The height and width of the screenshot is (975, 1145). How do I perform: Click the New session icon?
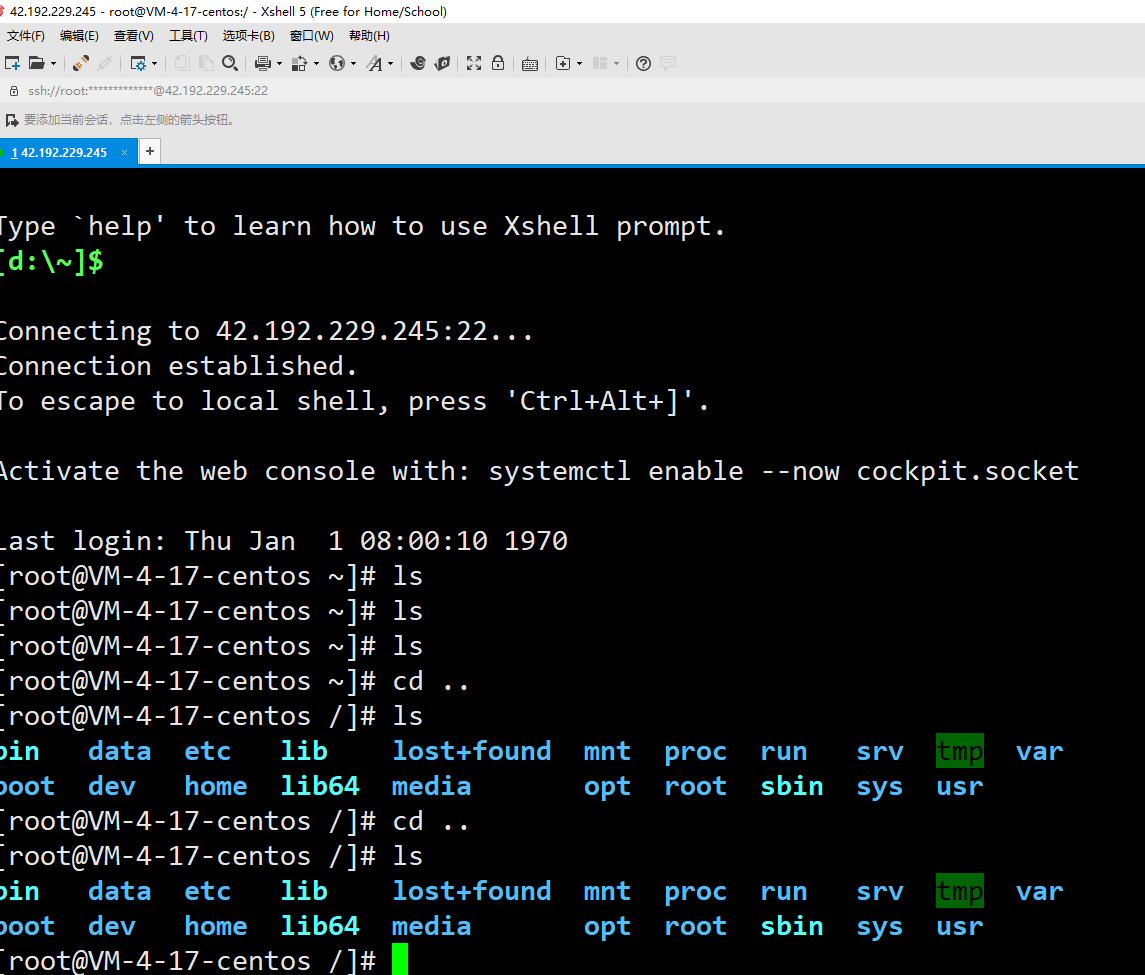tap(12, 64)
